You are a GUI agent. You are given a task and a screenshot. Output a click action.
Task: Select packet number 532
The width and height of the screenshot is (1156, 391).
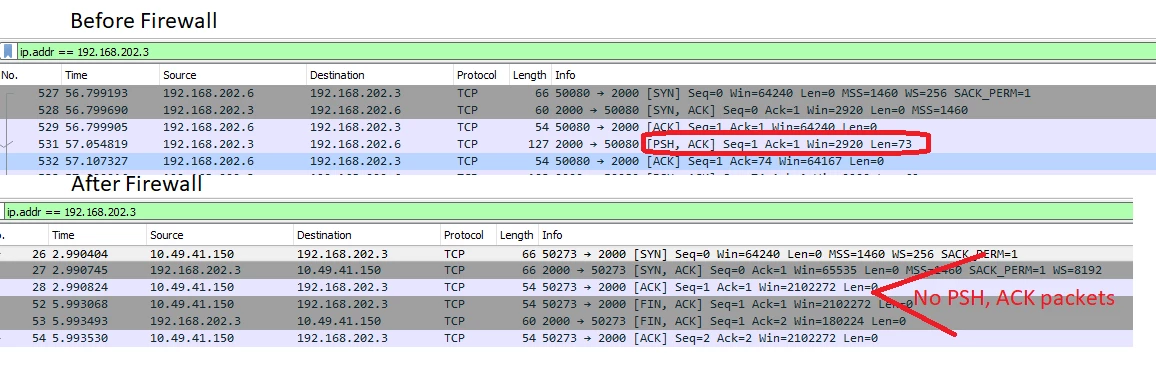pyautogui.click(x=578, y=161)
